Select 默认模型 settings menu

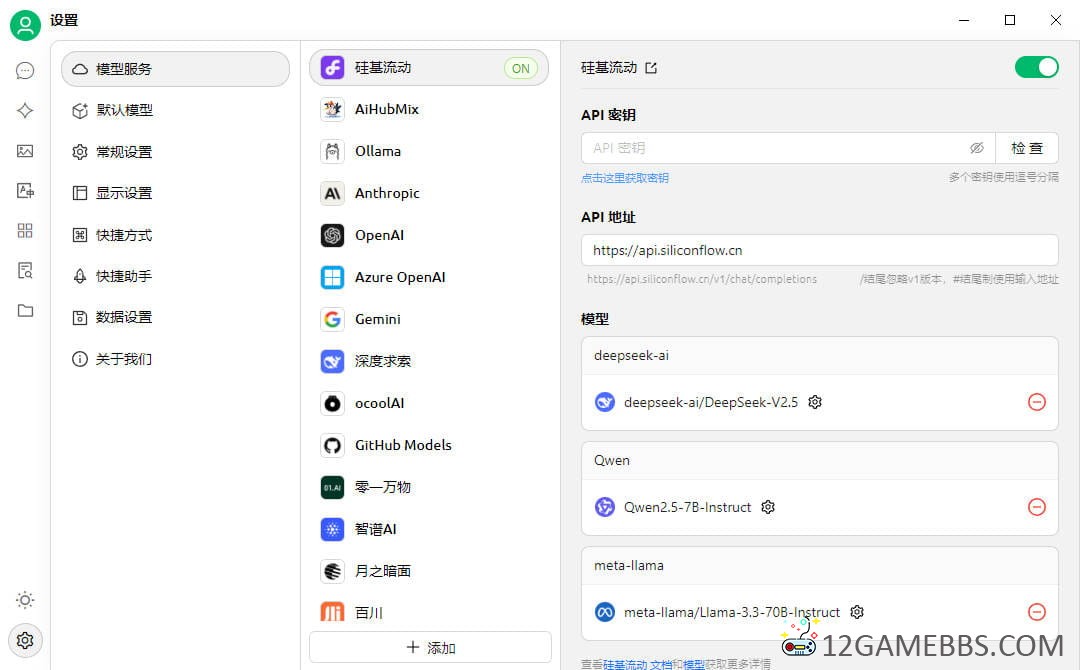(x=176, y=110)
